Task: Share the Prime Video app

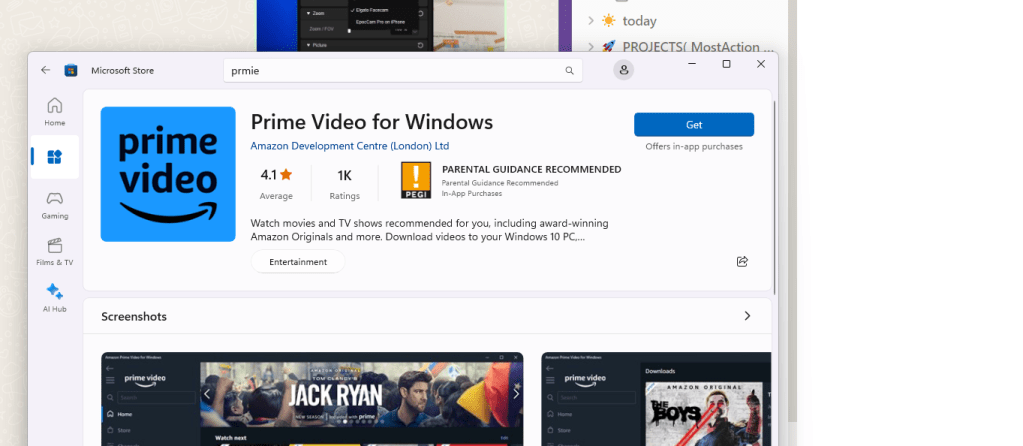Action: pyautogui.click(x=742, y=261)
